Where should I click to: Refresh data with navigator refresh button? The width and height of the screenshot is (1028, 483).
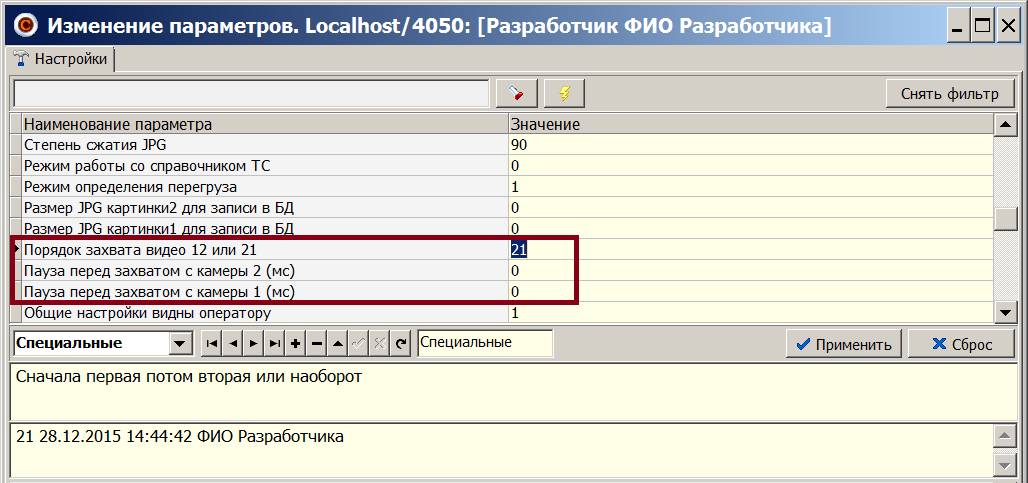[x=401, y=344]
